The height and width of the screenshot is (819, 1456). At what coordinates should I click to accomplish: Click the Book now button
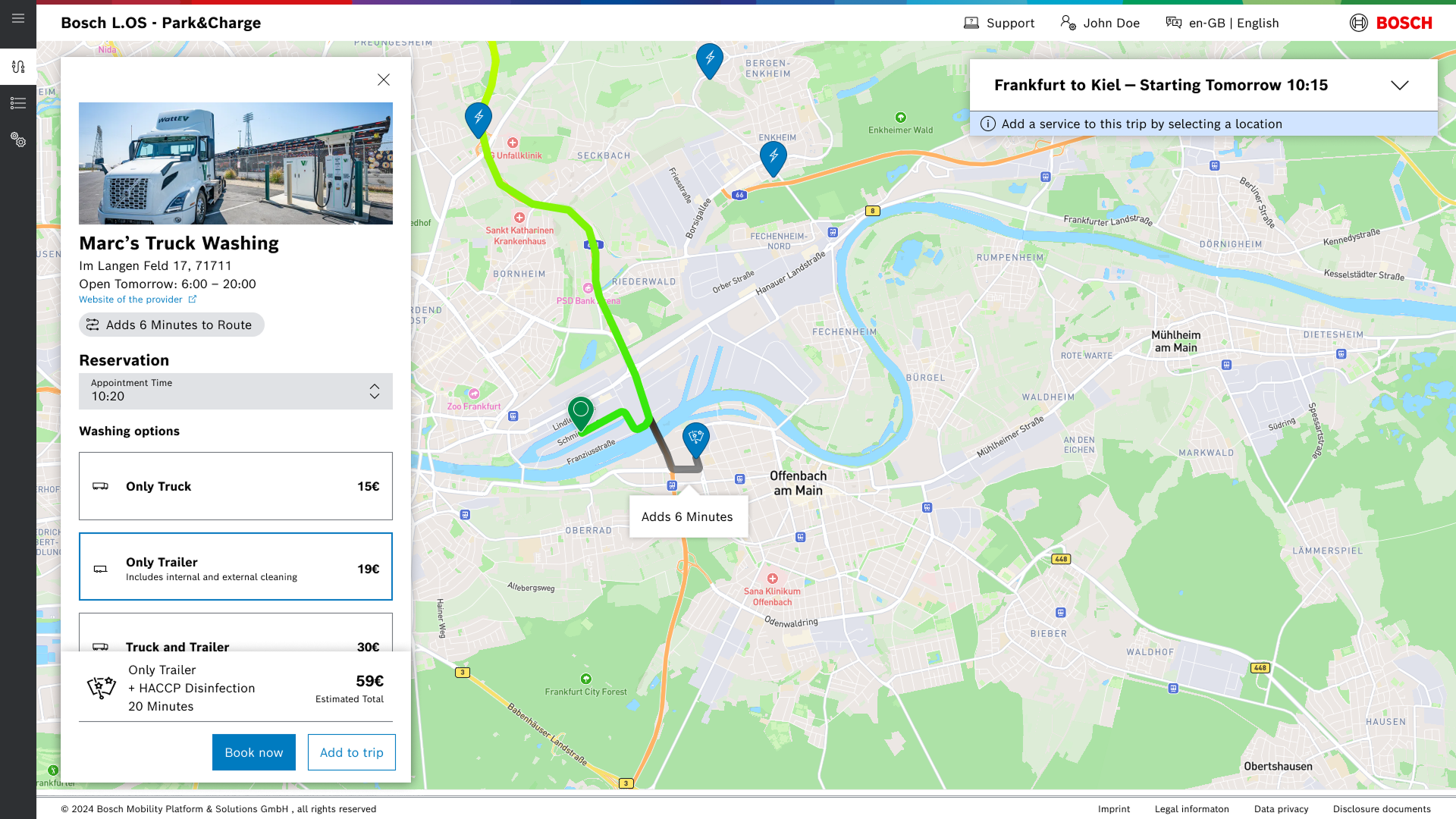(253, 752)
